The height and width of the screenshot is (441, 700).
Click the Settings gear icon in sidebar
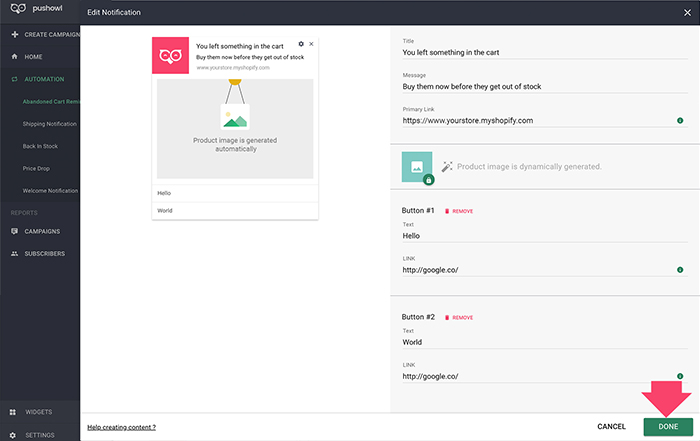[12, 435]
